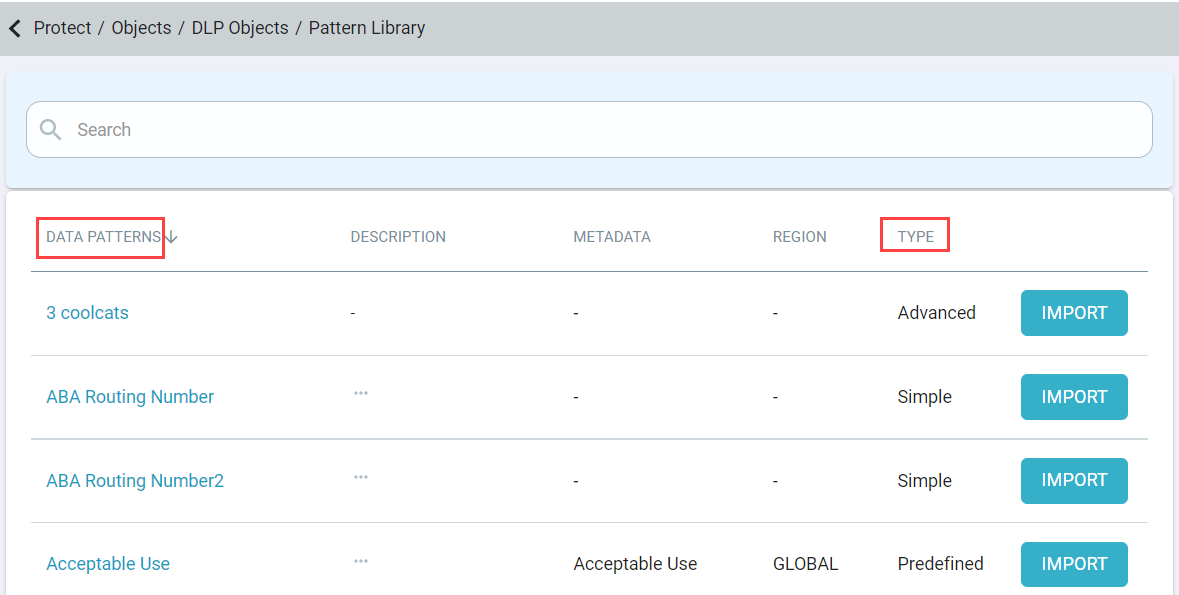The height and width of the screenshot is (595, 1179).
Task: Focus the Search input field
Action: 589,129
